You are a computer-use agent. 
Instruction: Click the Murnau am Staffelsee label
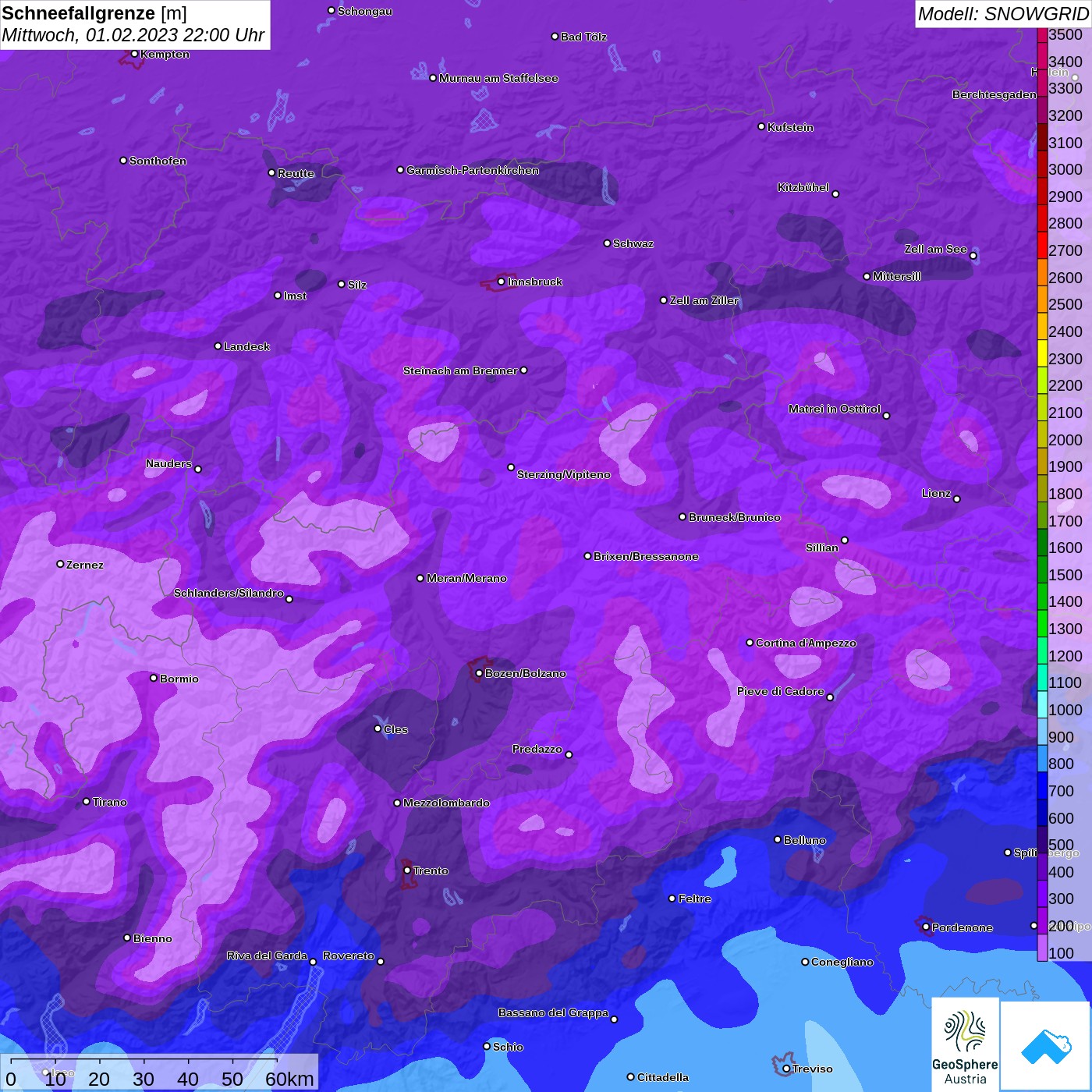498,78
